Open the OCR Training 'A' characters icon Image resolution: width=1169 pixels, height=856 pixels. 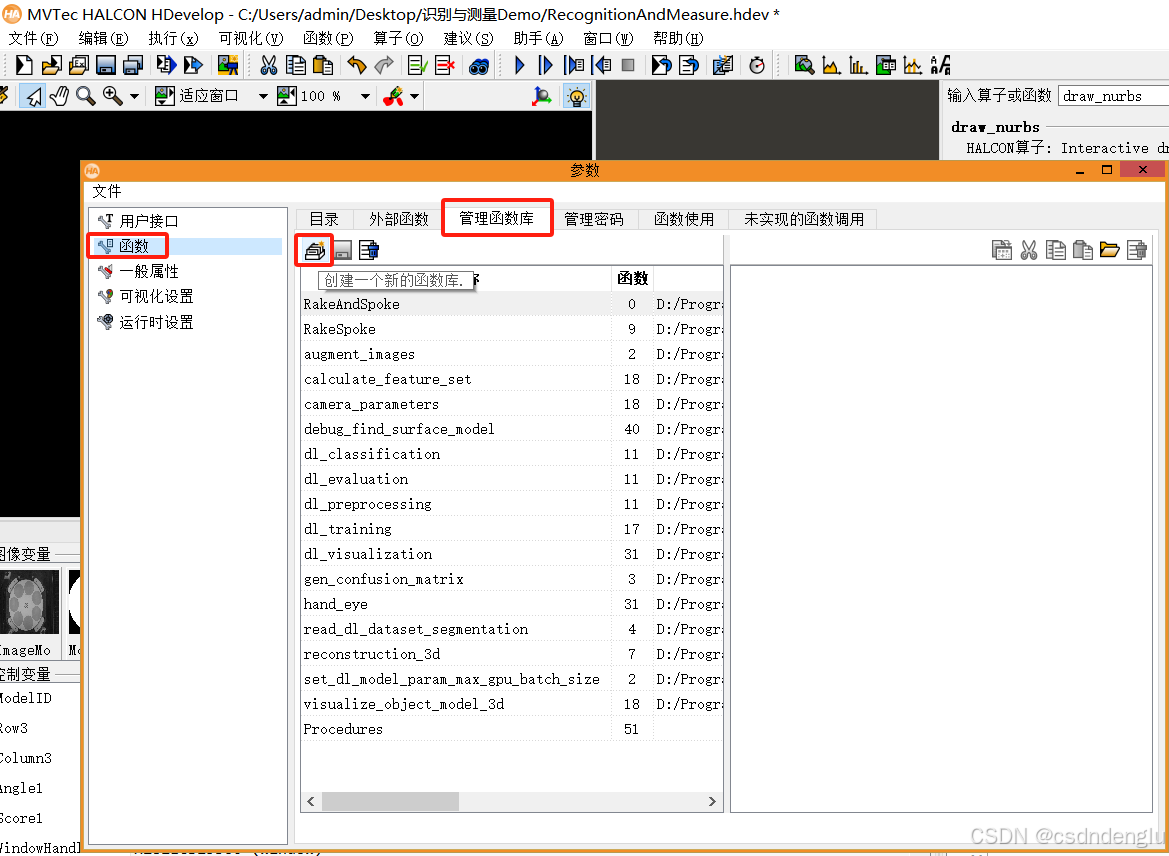click(941, 65)
